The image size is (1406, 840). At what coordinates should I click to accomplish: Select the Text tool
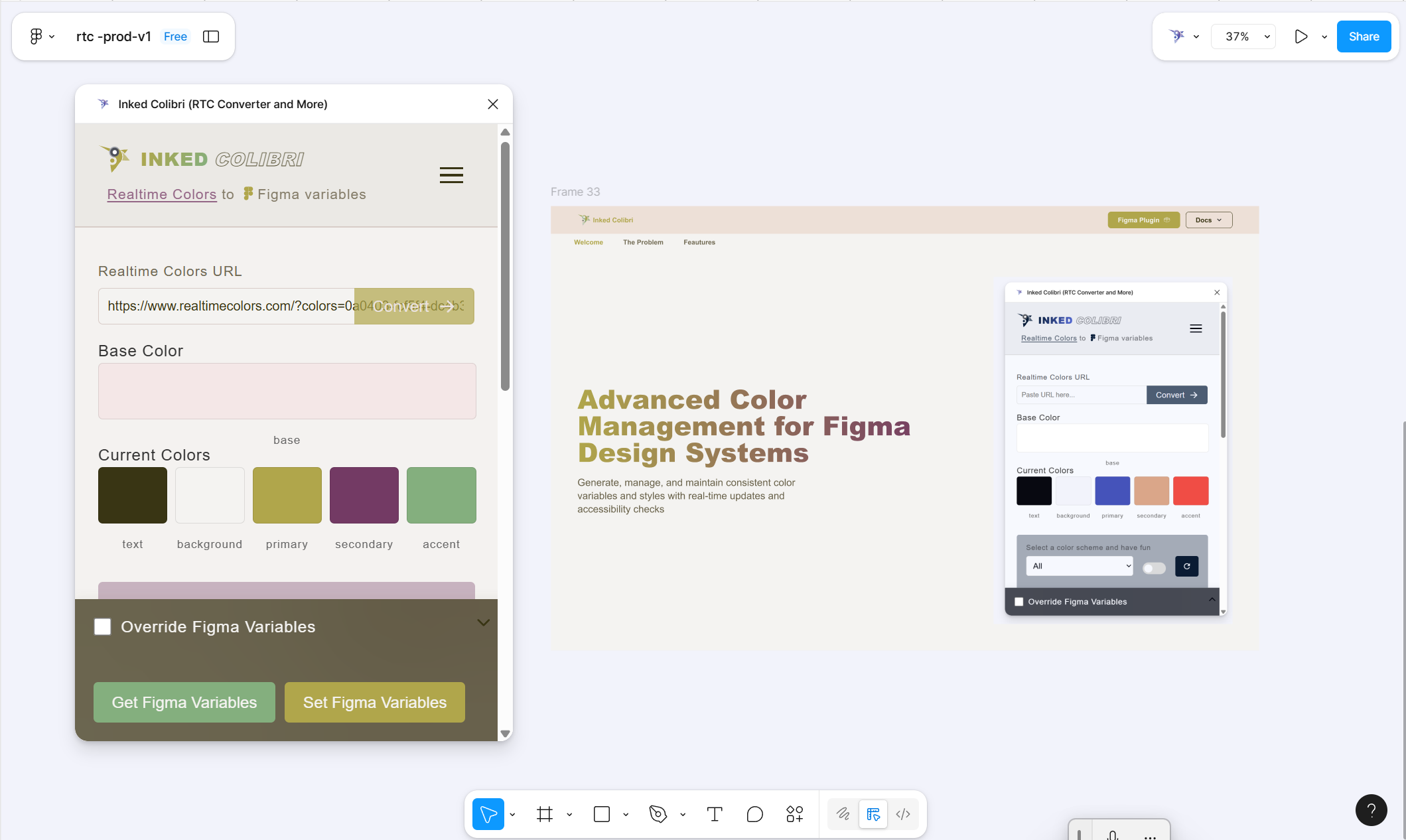pos(715,814)
